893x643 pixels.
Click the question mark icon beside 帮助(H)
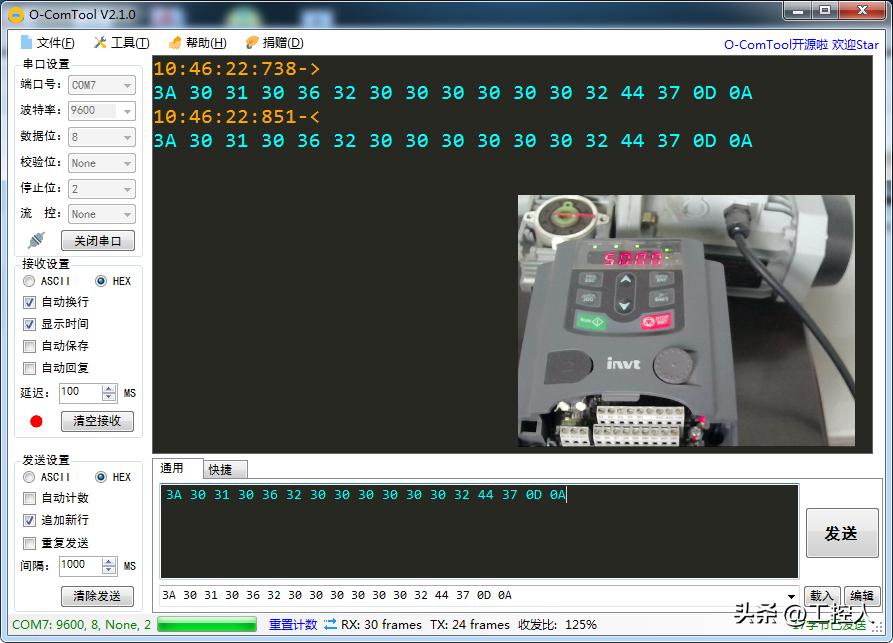point(173,42)
